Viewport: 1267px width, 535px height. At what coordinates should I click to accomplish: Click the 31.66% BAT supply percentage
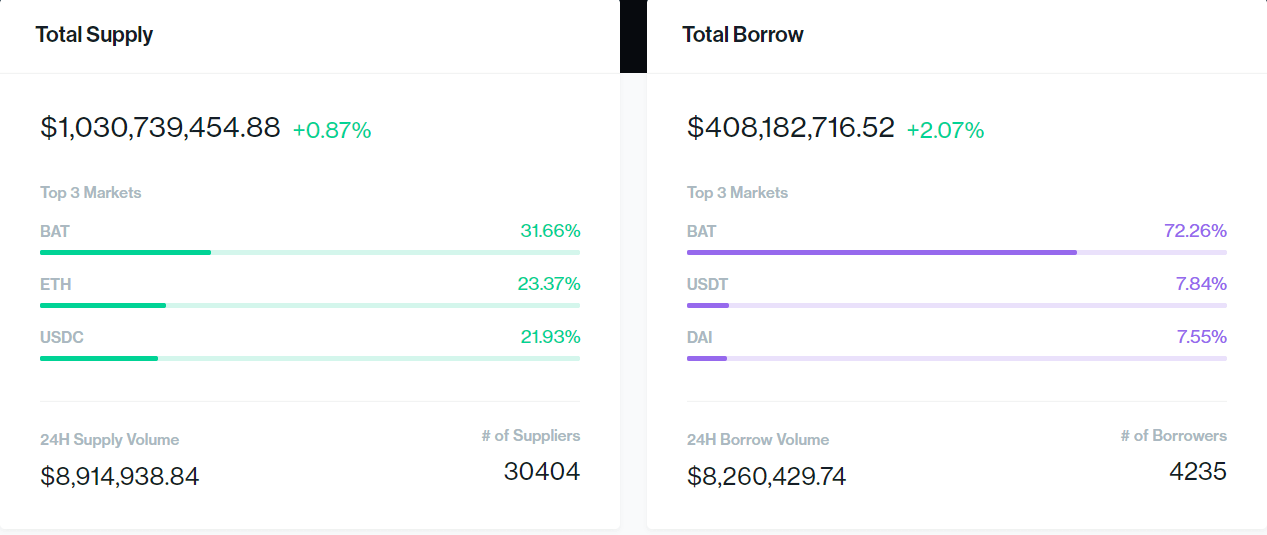point(549,231)
